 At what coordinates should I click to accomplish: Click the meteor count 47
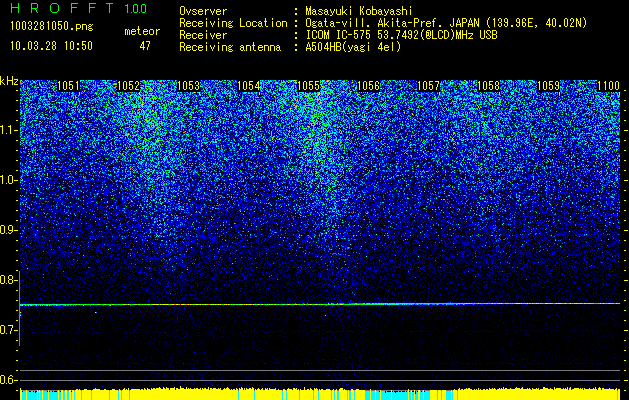tap(145, 46)
